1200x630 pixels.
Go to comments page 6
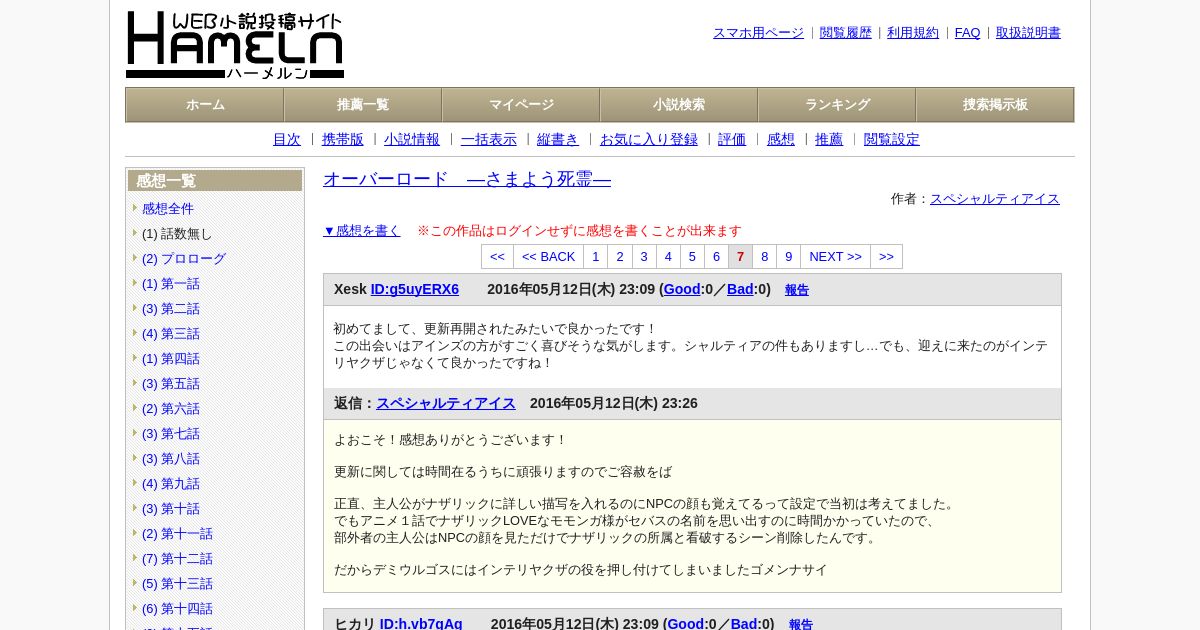[x=716, y=257]
